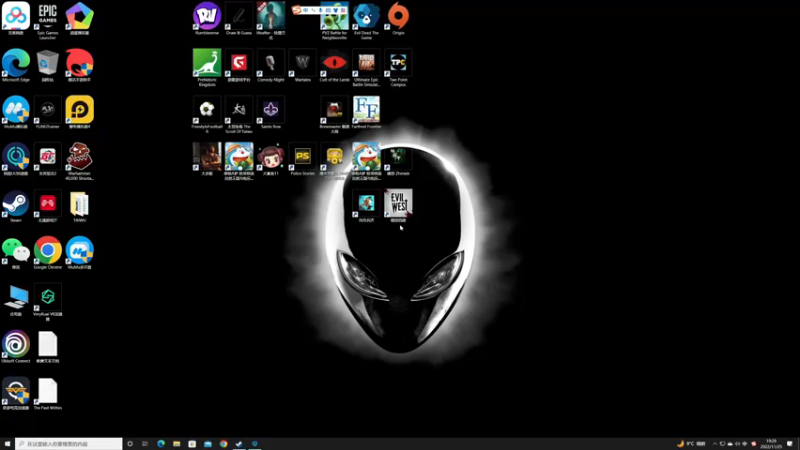
Task: Open the Farthest Frontier shortcut
Action: click(x=366, y=110)
